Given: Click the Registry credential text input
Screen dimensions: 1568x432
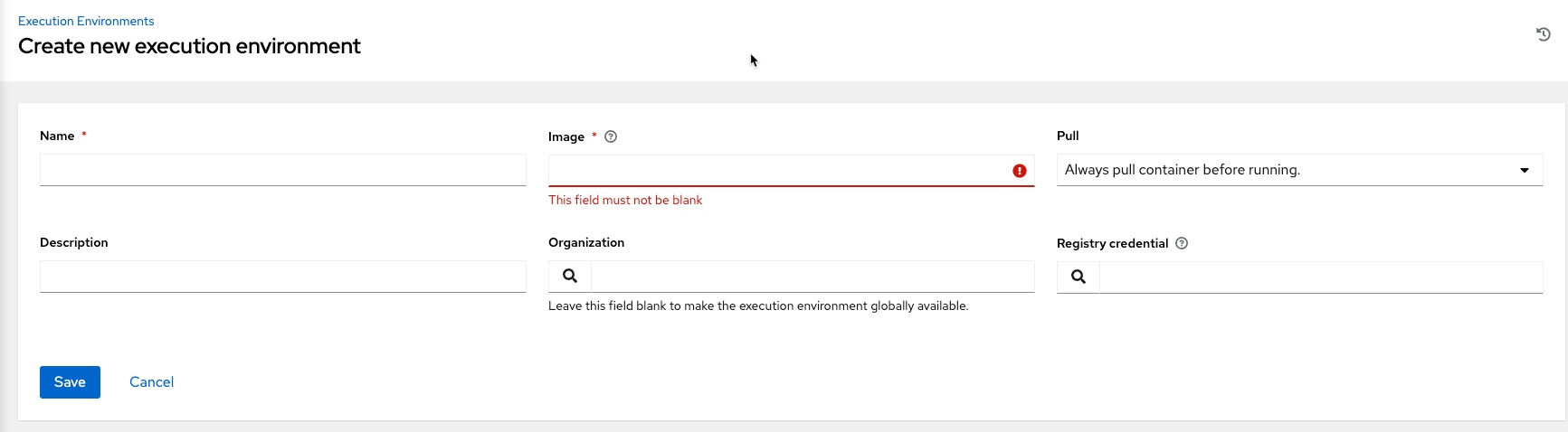Looking at the screenshot, I should [1320, 277].
